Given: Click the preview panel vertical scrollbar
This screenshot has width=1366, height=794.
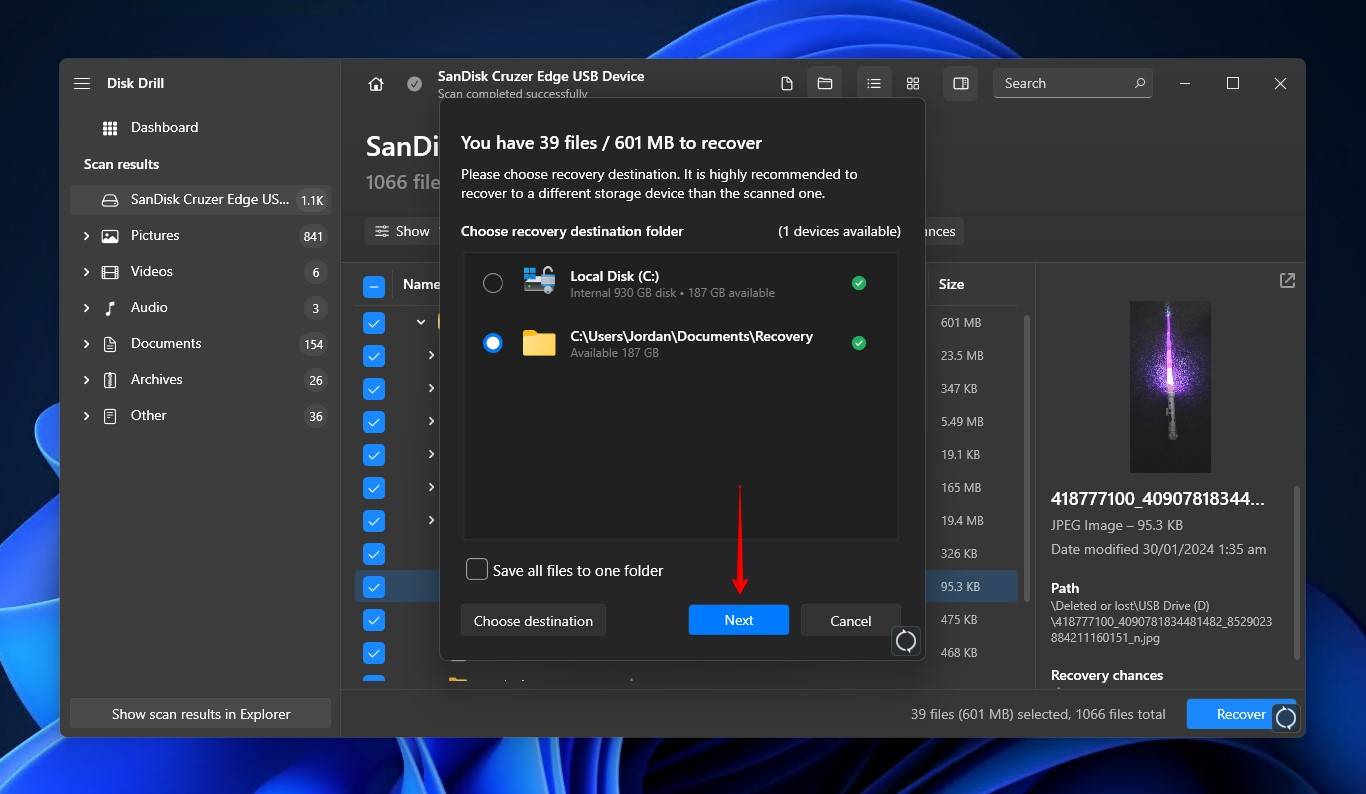Looking at the screenshot, I should tap(1298, 572).
